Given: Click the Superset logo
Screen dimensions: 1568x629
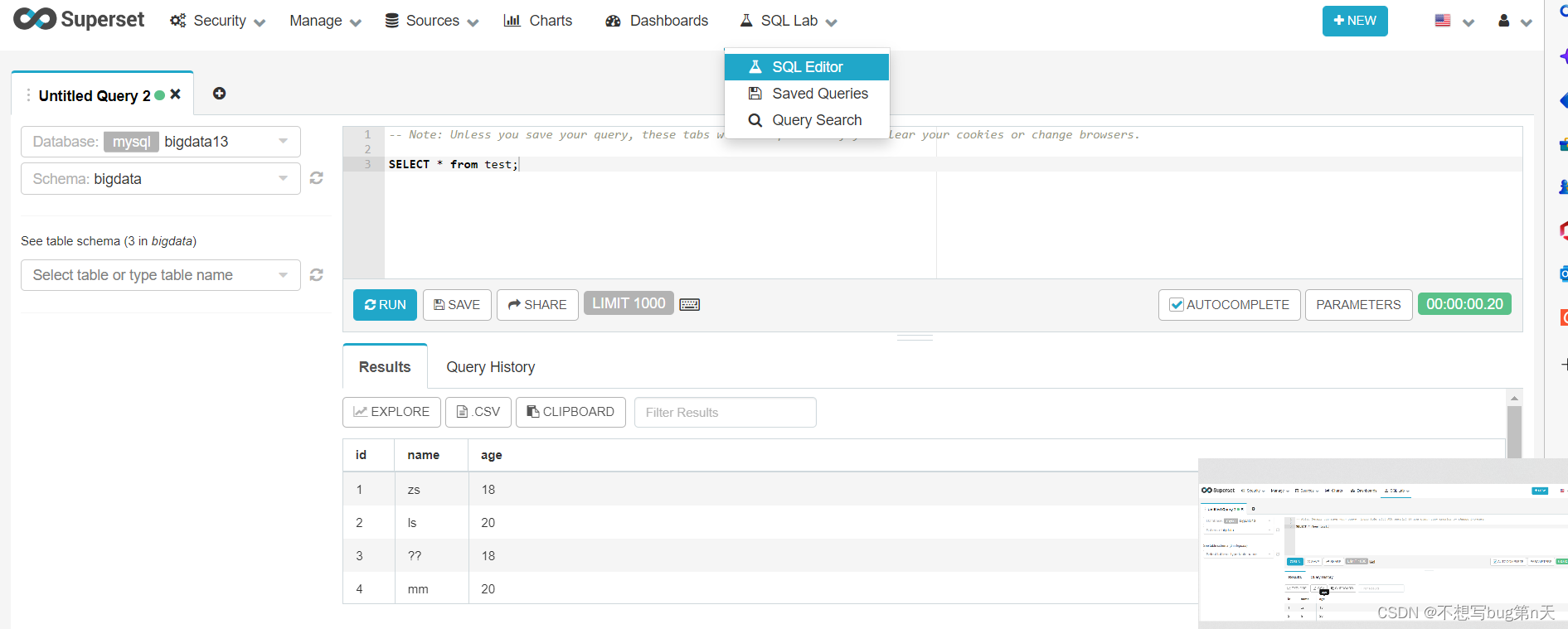Looking at the screenshot, I should pos(79,19).
